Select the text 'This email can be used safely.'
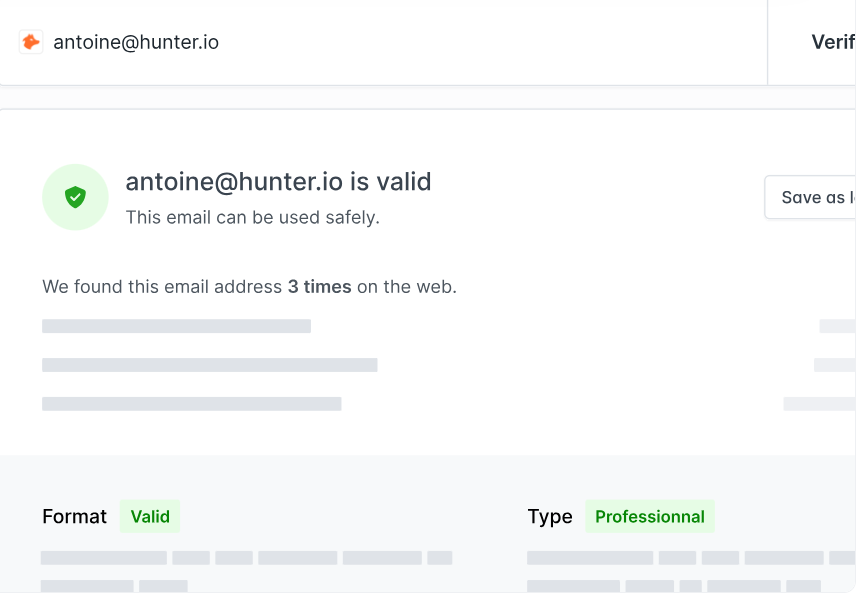This screenshot has height=599, width=860. [x=252, y=217]
